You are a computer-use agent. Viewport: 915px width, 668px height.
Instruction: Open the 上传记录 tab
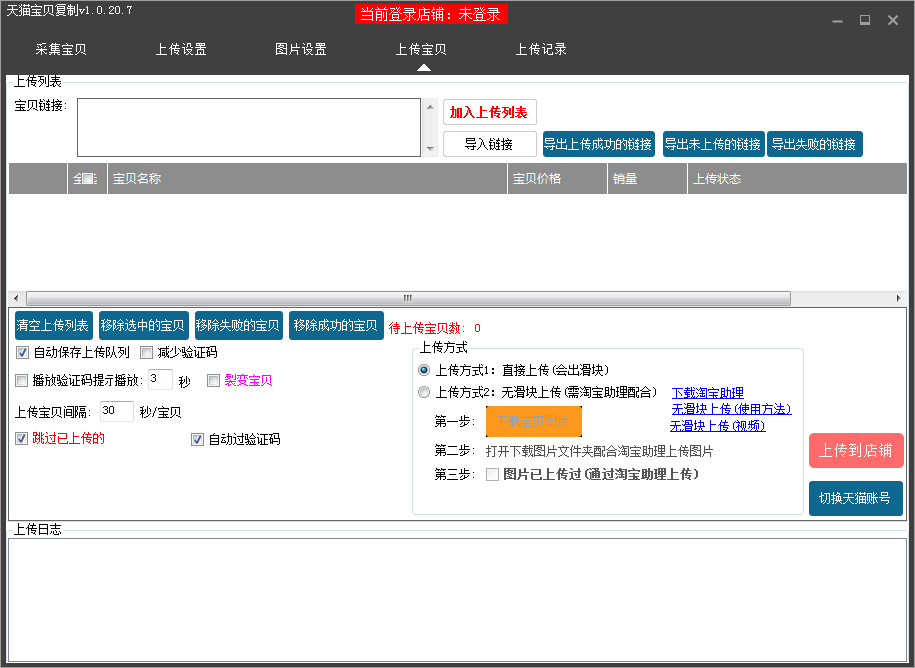pos(541,49)
